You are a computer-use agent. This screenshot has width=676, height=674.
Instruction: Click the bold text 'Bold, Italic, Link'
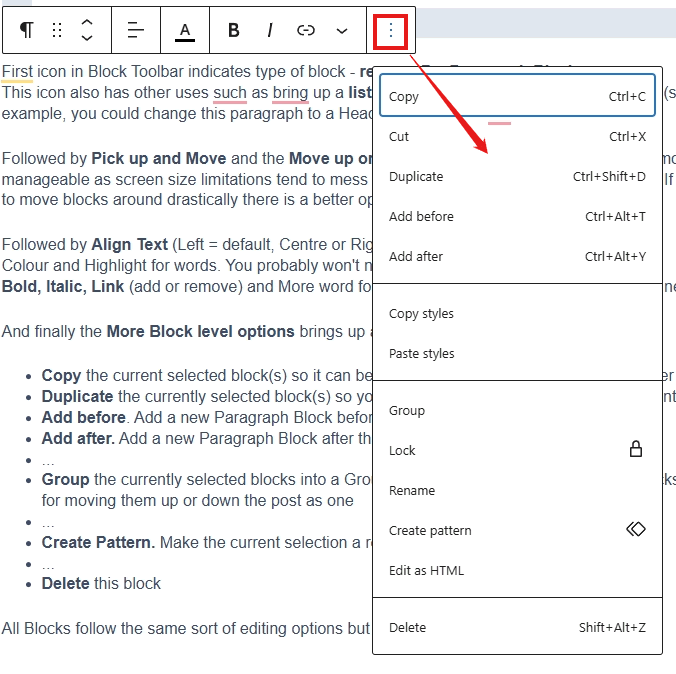63,286
